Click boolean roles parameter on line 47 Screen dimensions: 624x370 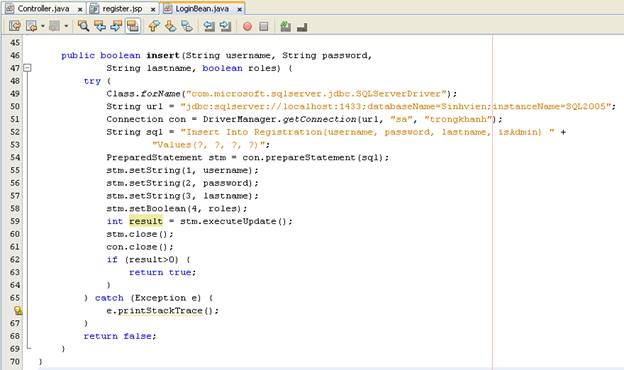(x=239, y=68)
